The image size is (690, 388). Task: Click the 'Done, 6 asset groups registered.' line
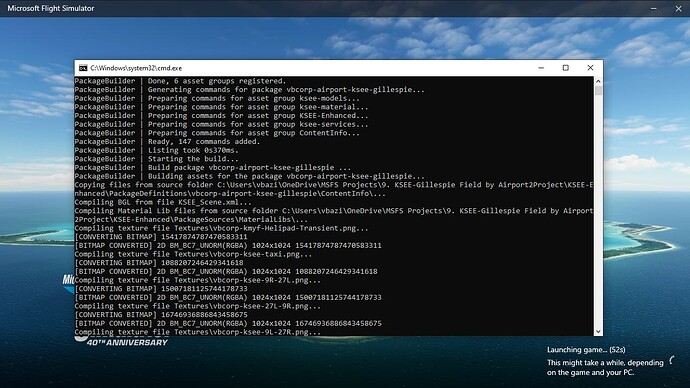click(x=180, y=81)
